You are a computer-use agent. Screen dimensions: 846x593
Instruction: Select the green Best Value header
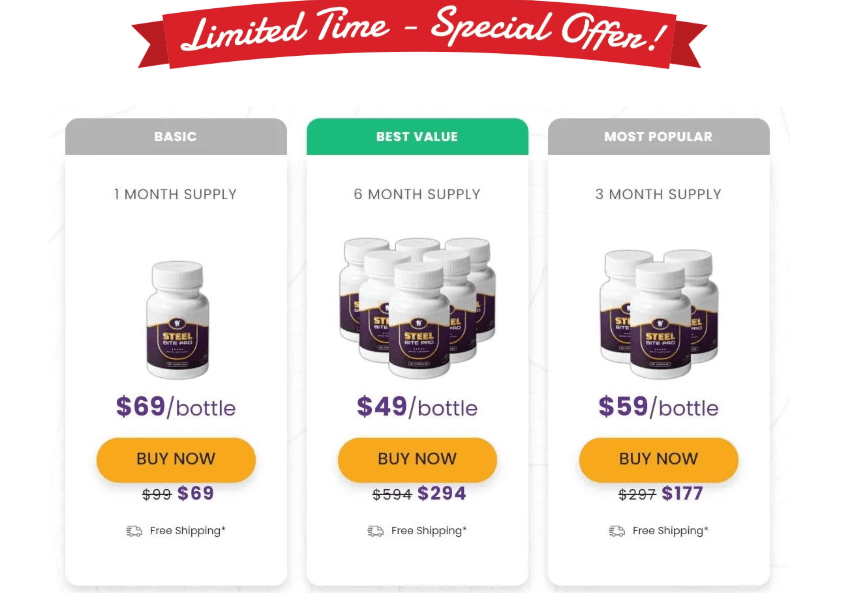coord(417,137)
